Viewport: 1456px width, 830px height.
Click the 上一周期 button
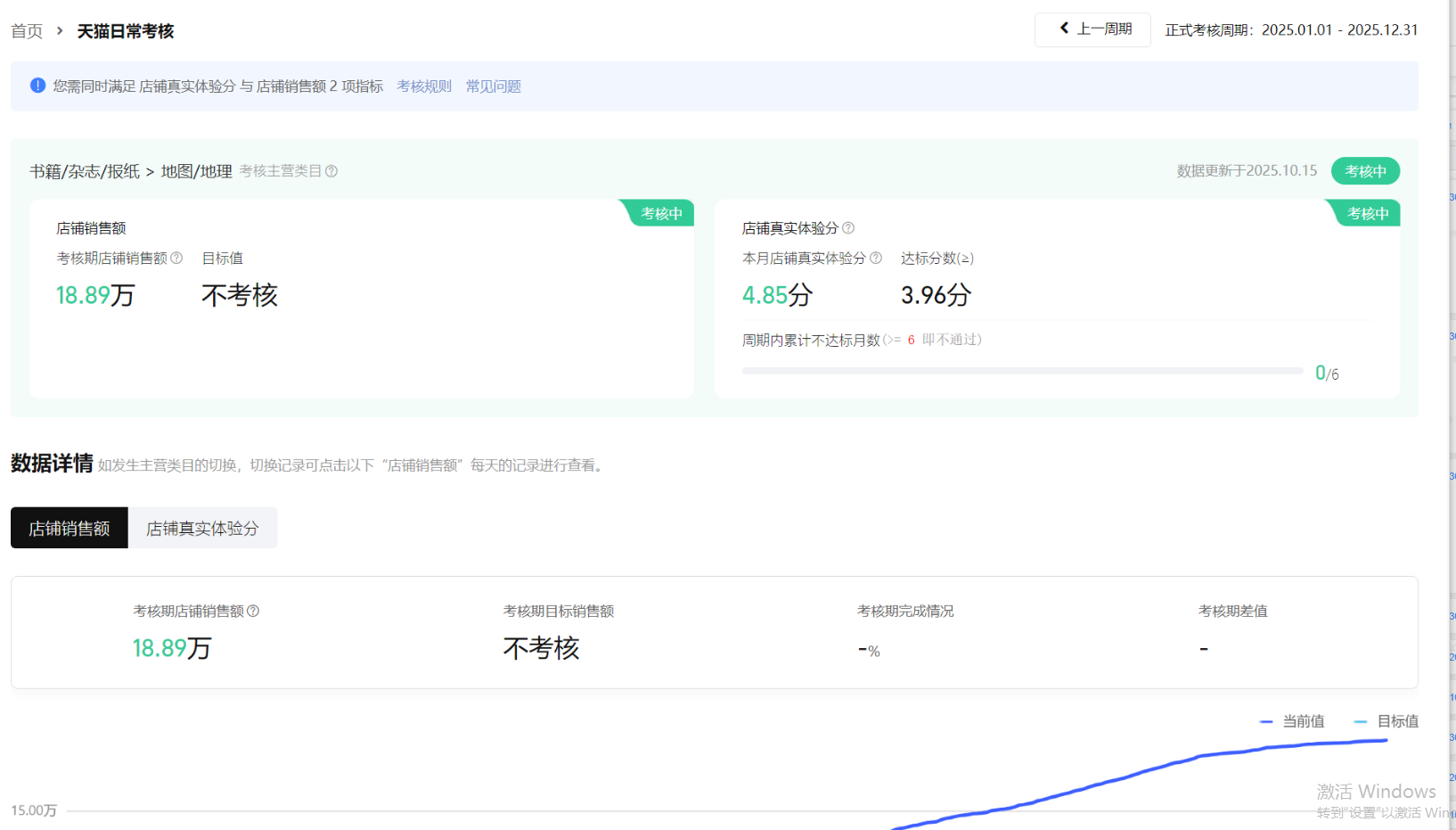1092,29
